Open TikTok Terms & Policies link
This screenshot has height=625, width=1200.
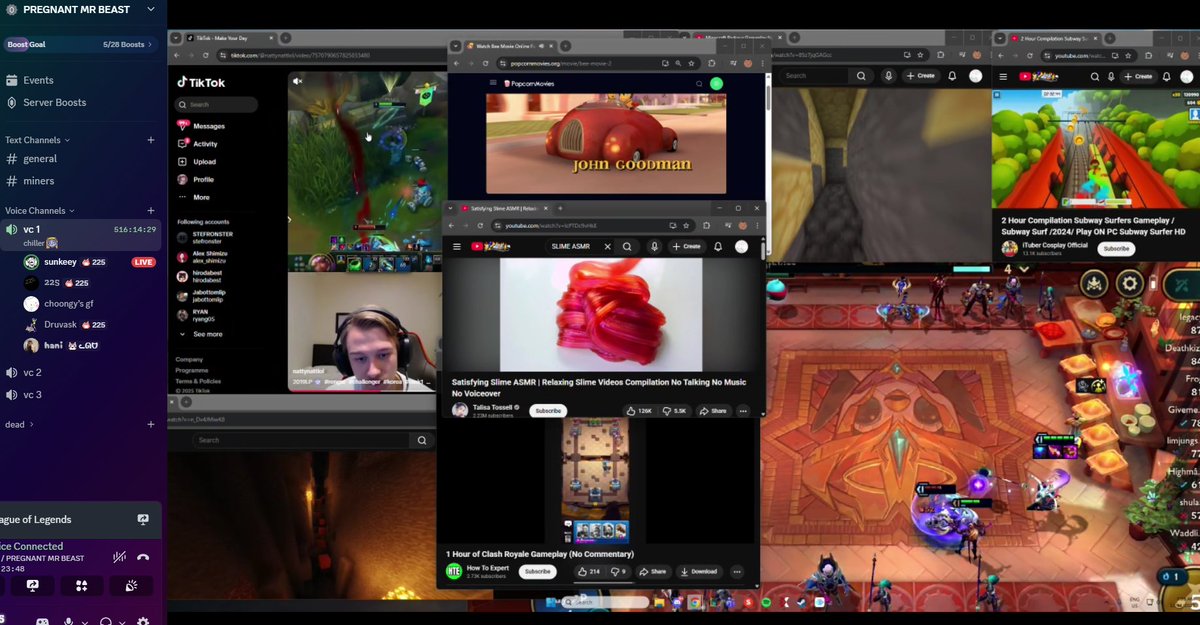[x=197, y=381]
